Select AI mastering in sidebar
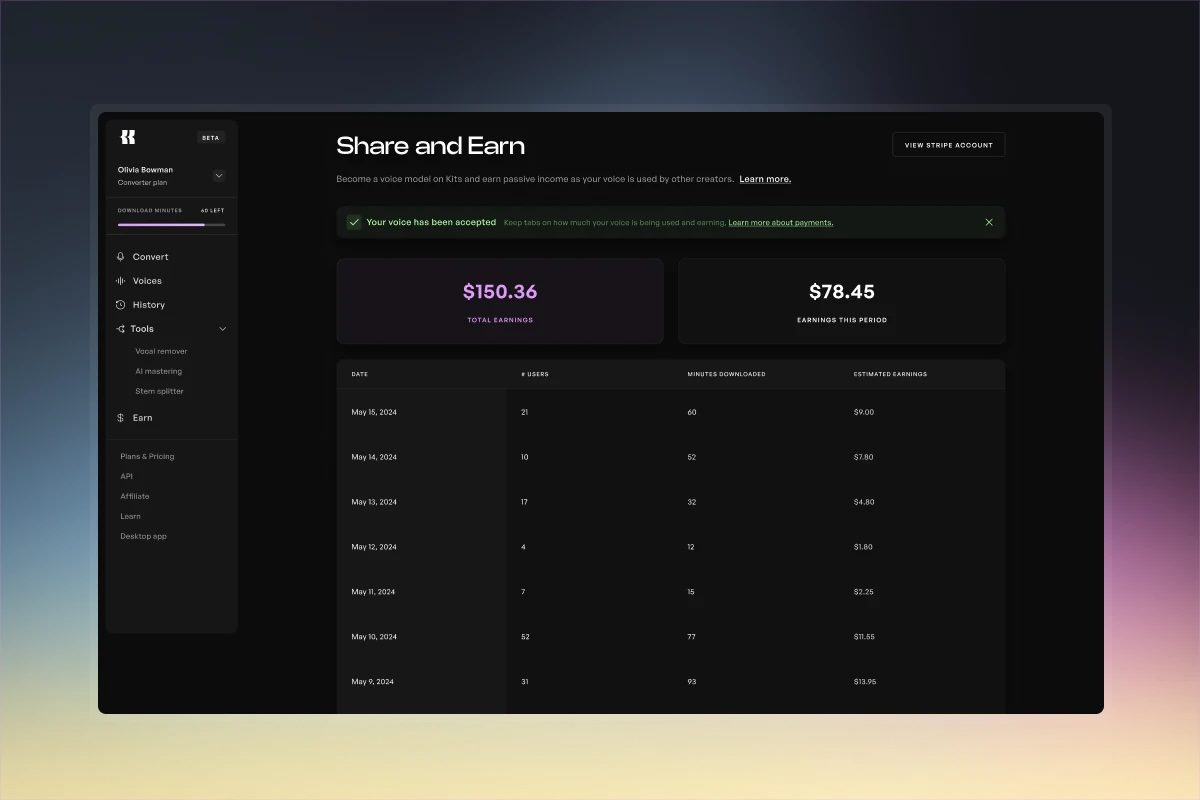The height and width of the screenshot is (800, 1200). click(158, 372)
